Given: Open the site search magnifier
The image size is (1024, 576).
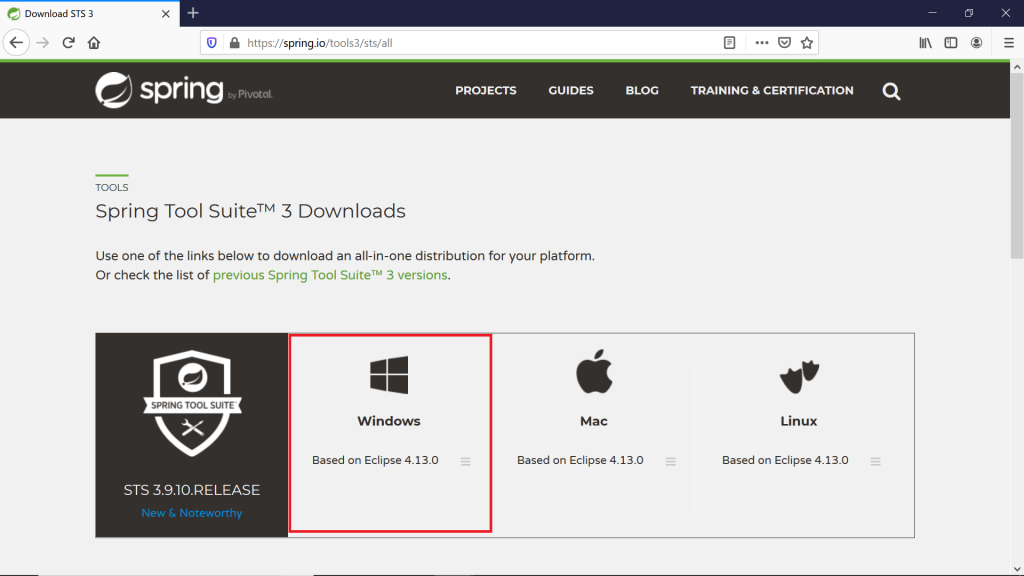Looking at the screenshot, I should [x=891, y=91].
